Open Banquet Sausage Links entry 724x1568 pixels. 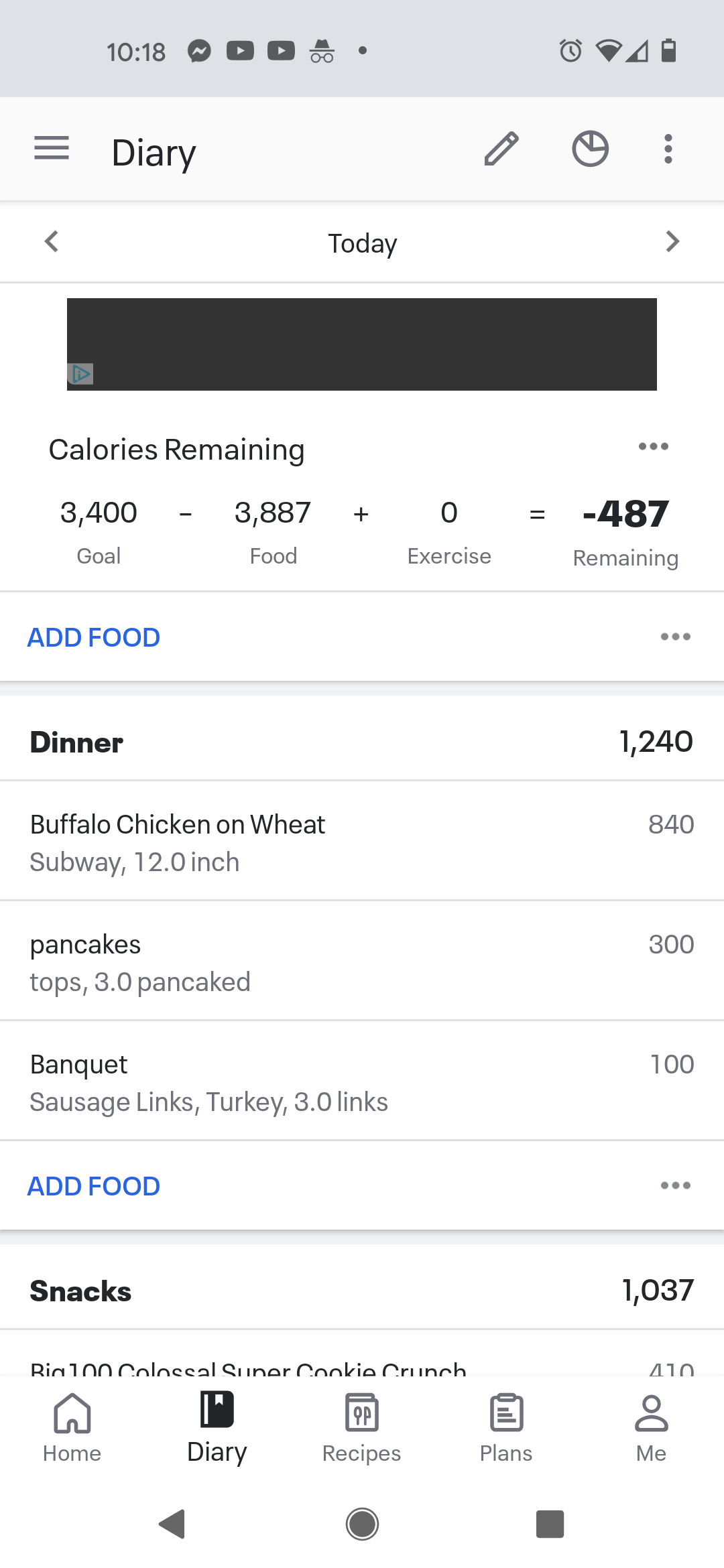click(x=362, y=1082)
